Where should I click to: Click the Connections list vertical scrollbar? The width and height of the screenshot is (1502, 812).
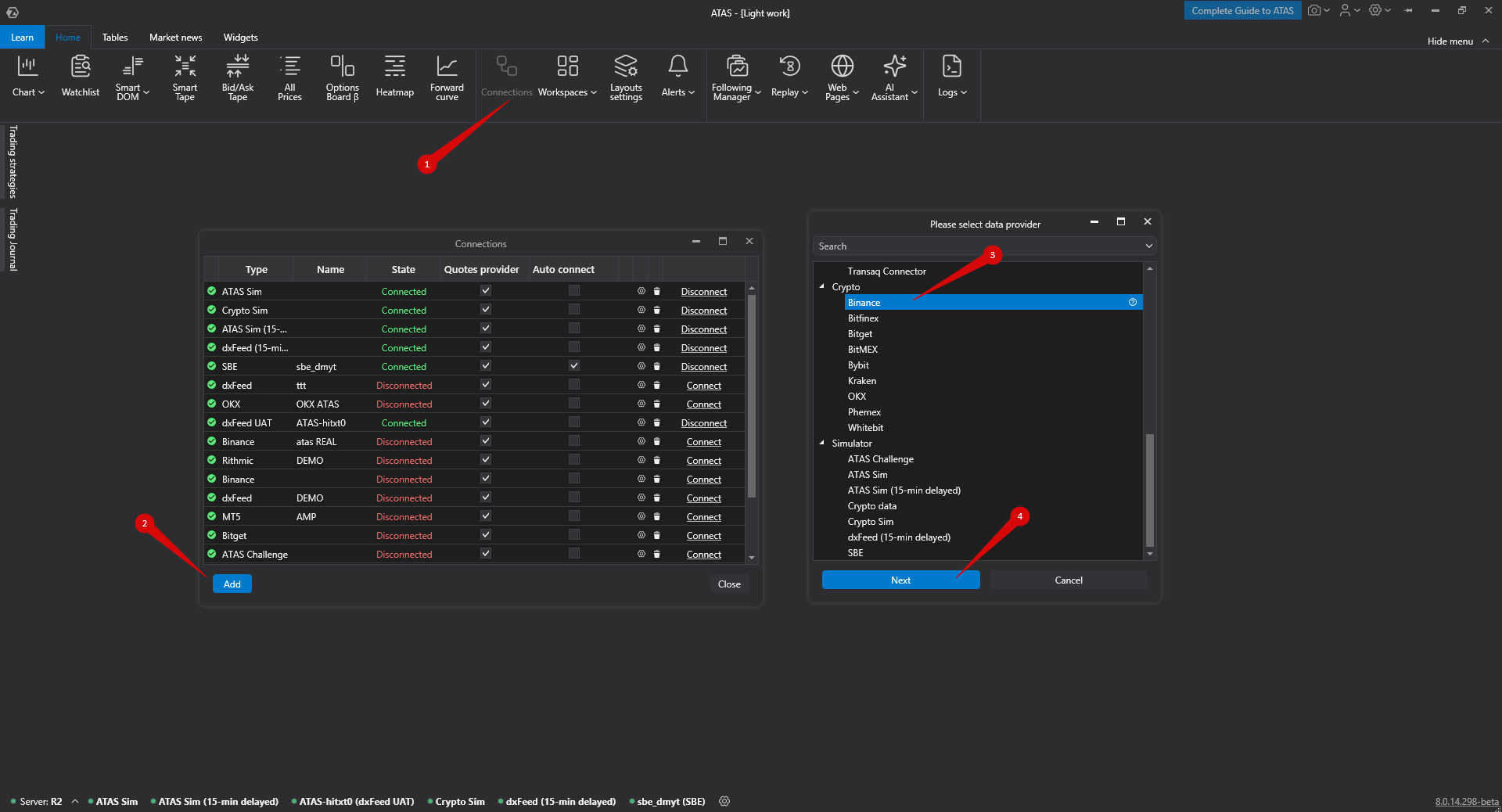coord(752,396)
